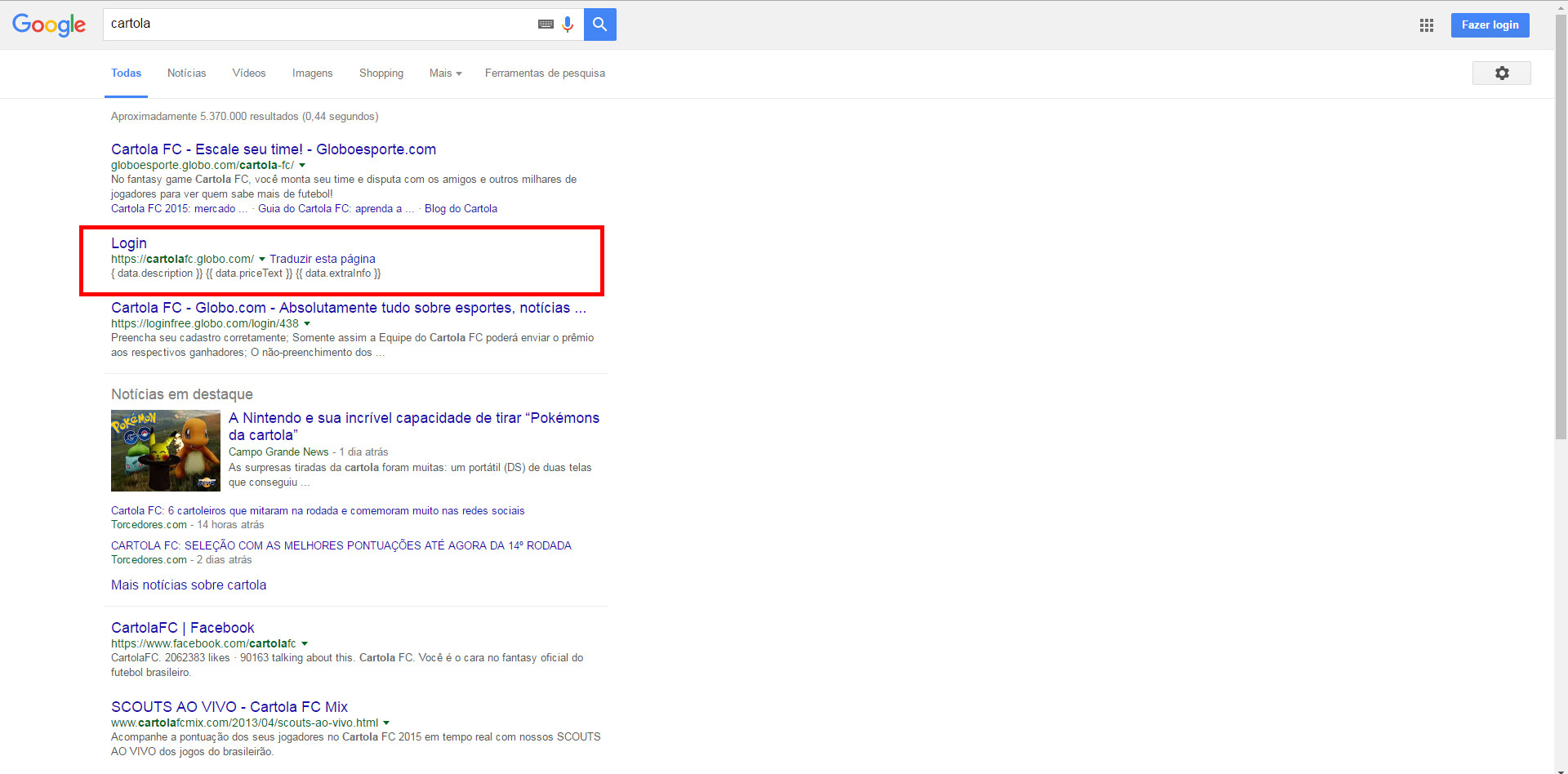Open settings gear menu

(x=1502, y=73)
